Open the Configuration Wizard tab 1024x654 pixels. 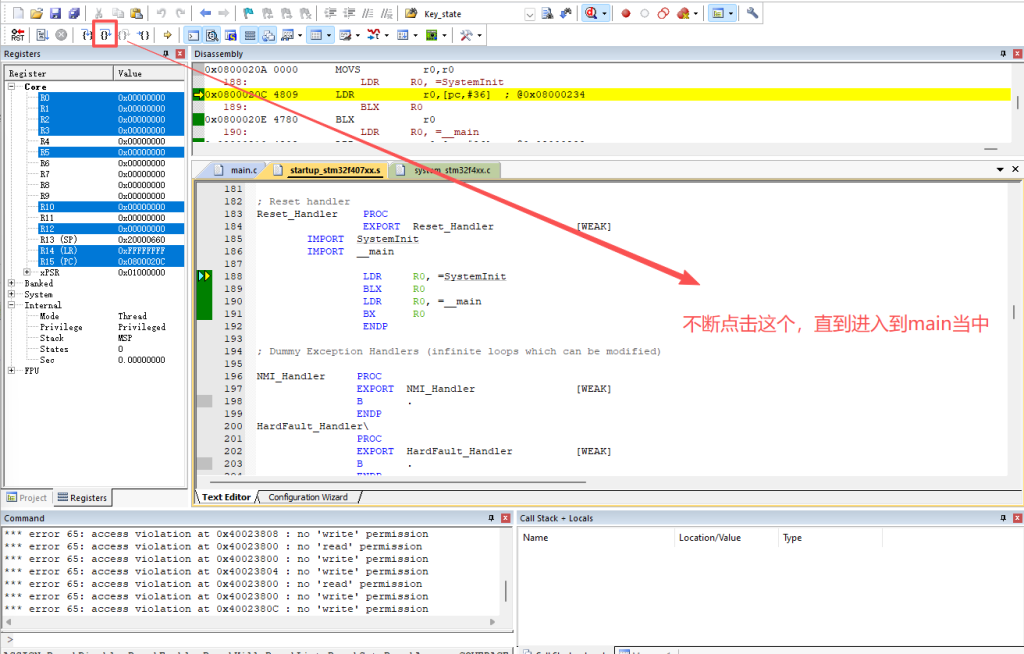pyautogui.click(x=307, y=497)
